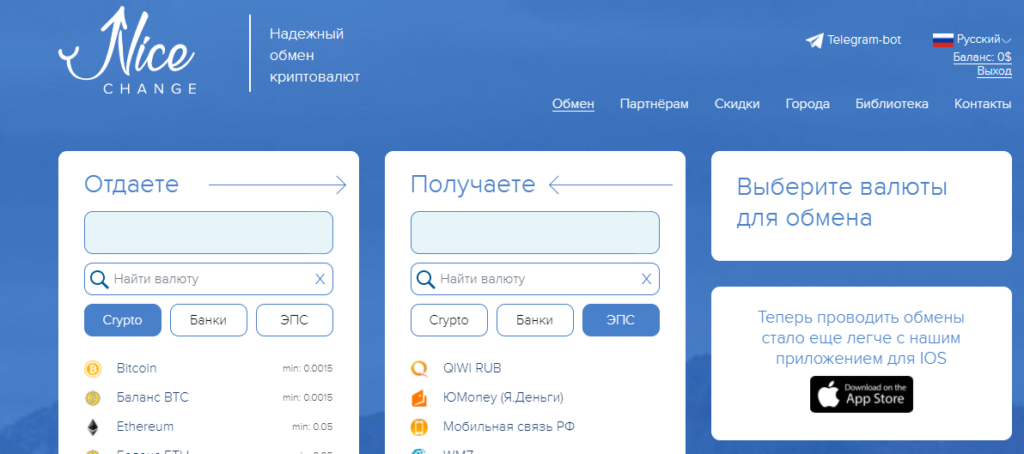1024x454 pixels.
Task: Open the Библиотека menu item
Action: [x=891, y=104]
